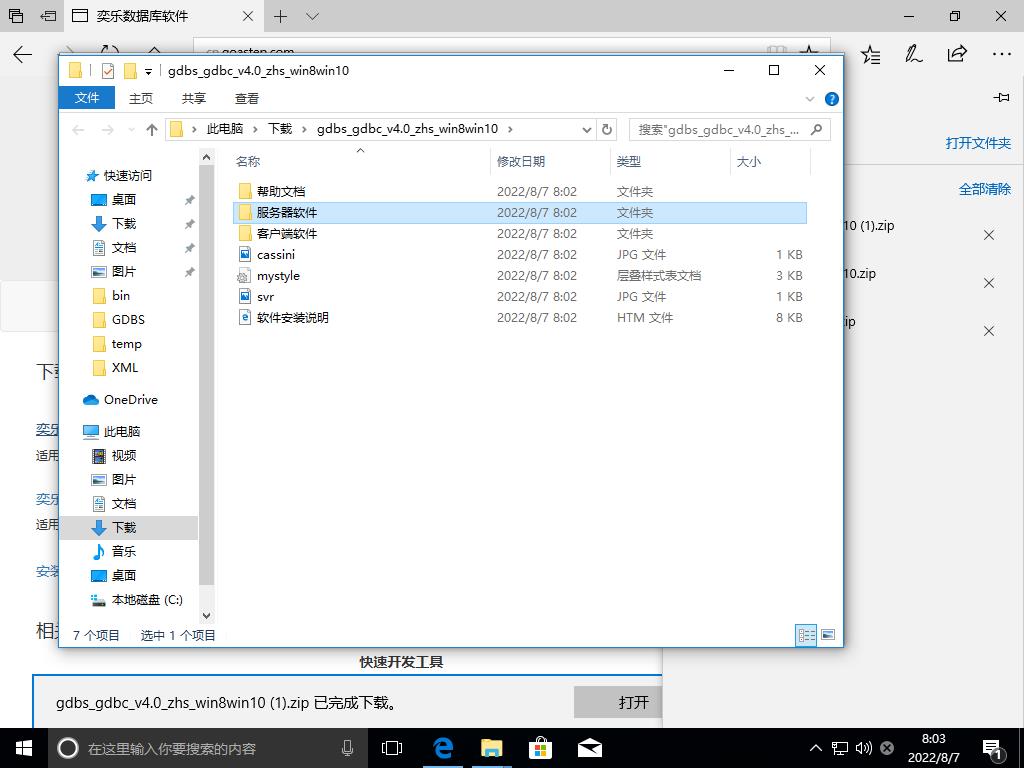
Task: Open the Help question mark icon
Action: (x=831, y=99)
